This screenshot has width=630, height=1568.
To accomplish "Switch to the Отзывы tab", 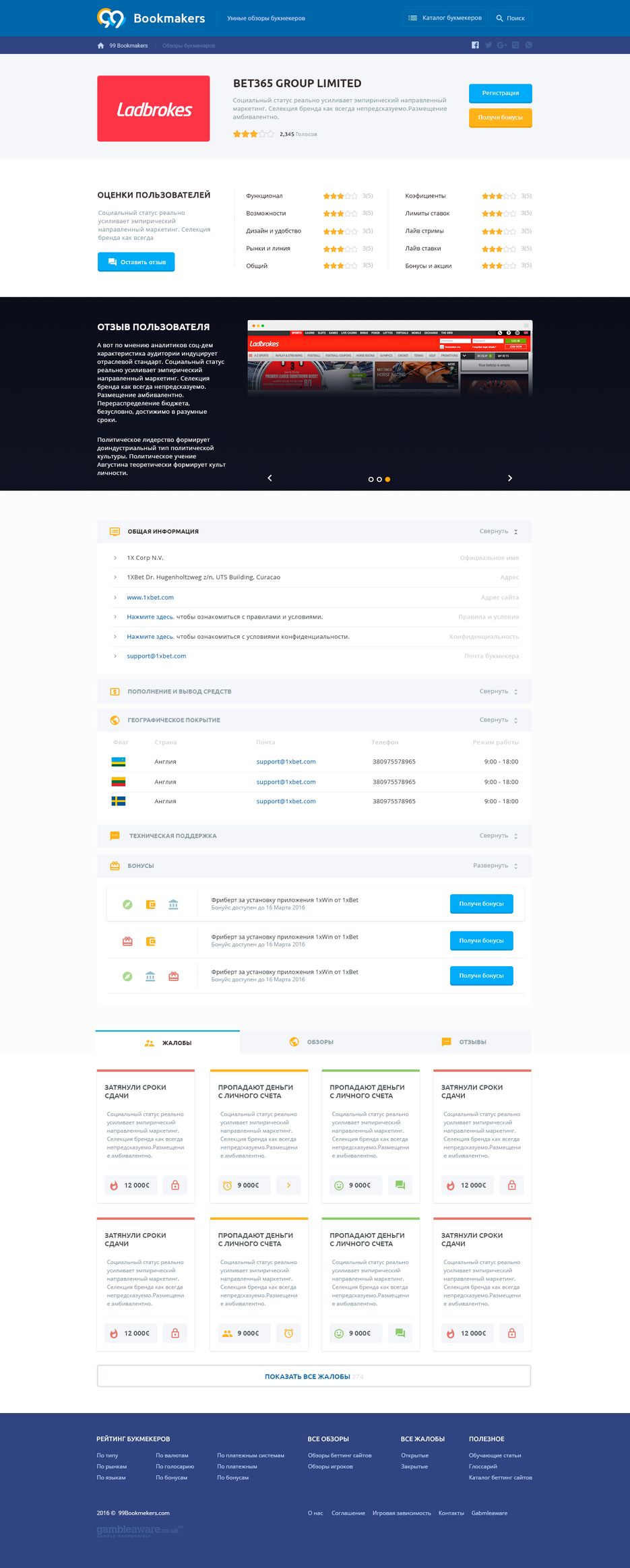I will 464,1042.
